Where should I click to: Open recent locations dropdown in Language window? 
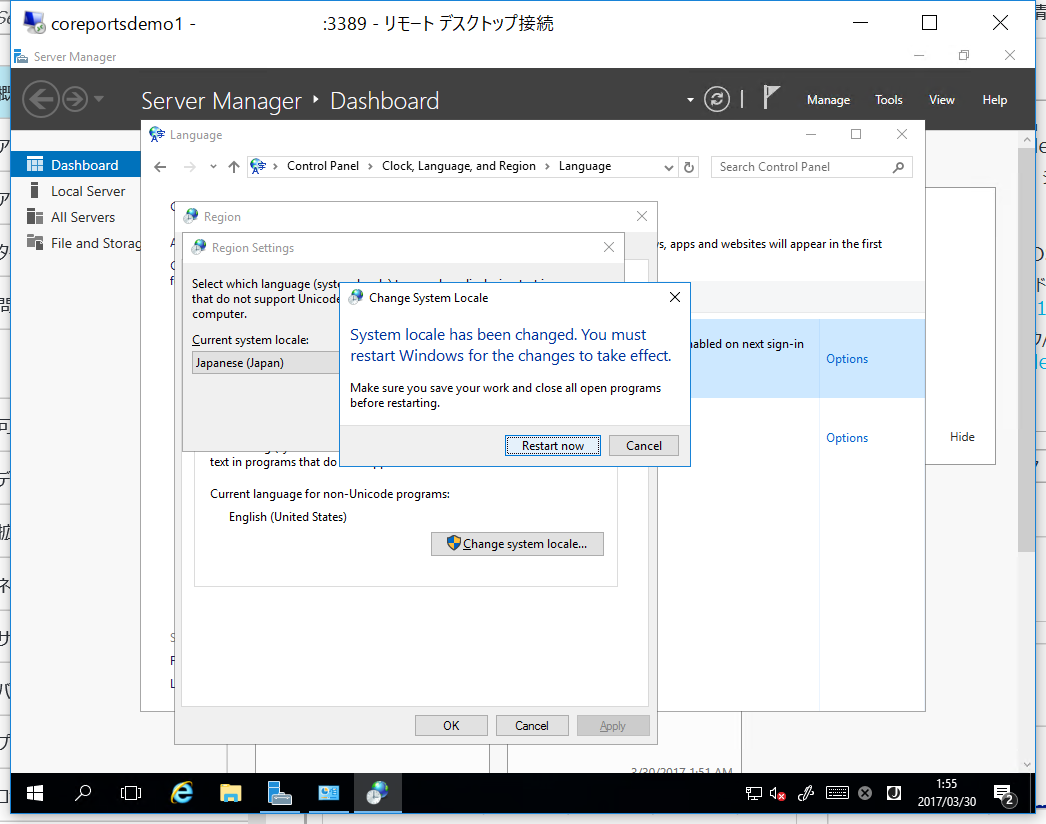pos(213,167)
